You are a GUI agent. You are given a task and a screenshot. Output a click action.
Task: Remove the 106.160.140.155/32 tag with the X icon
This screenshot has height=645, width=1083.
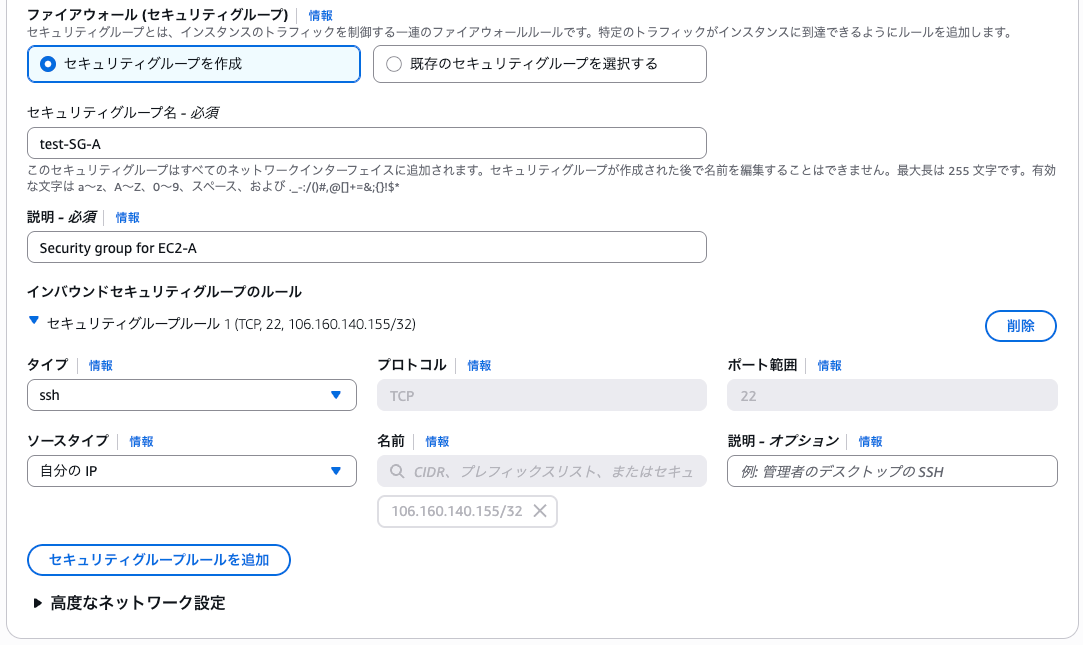(540, 511)
